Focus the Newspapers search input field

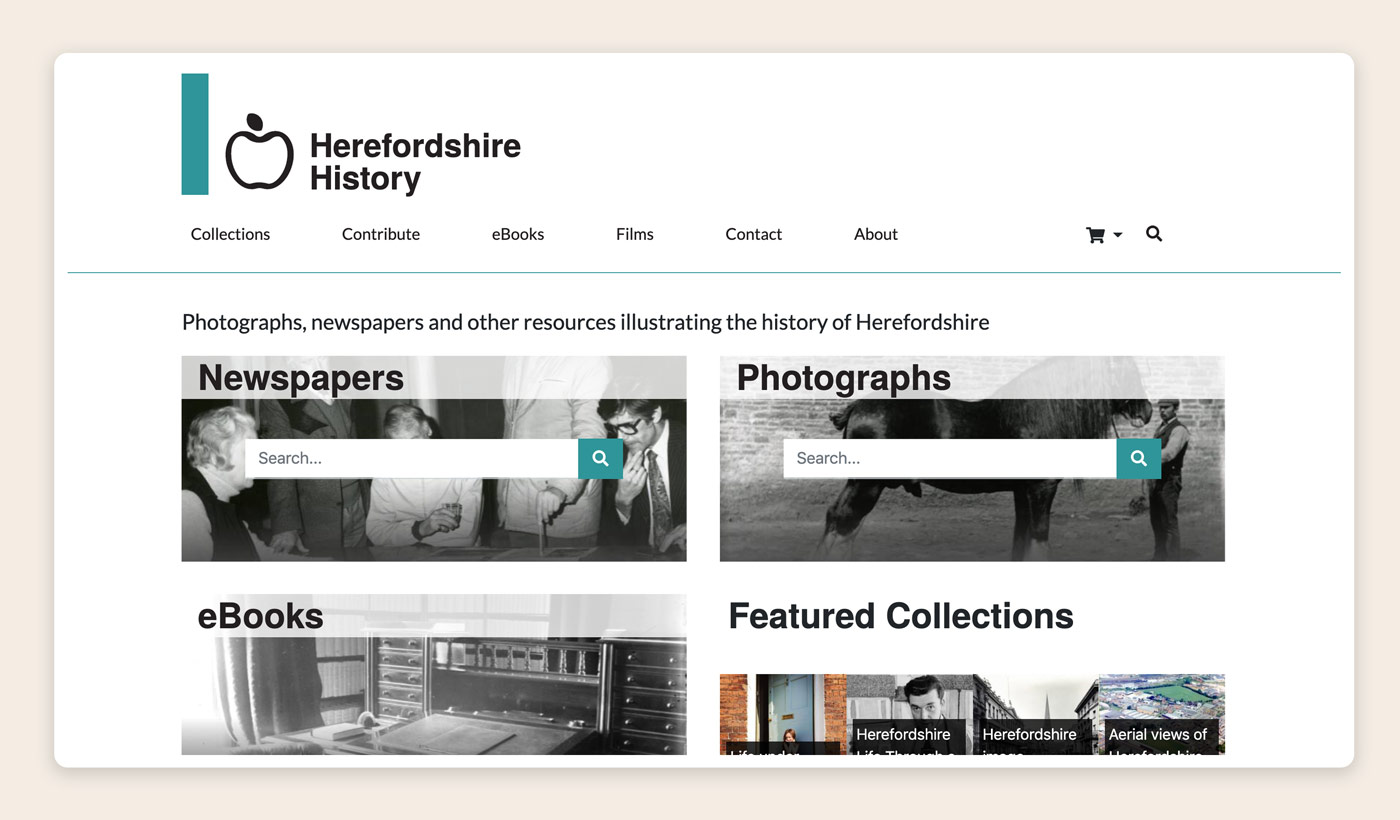click(x=411, y=458)
